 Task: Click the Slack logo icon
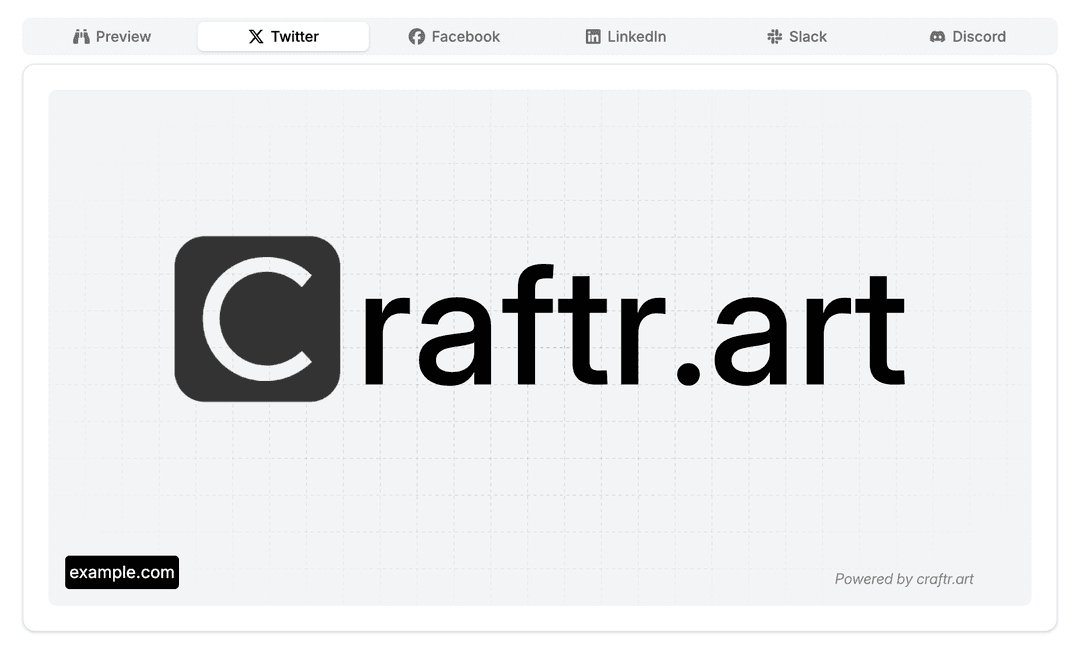[x=775, y=37]
